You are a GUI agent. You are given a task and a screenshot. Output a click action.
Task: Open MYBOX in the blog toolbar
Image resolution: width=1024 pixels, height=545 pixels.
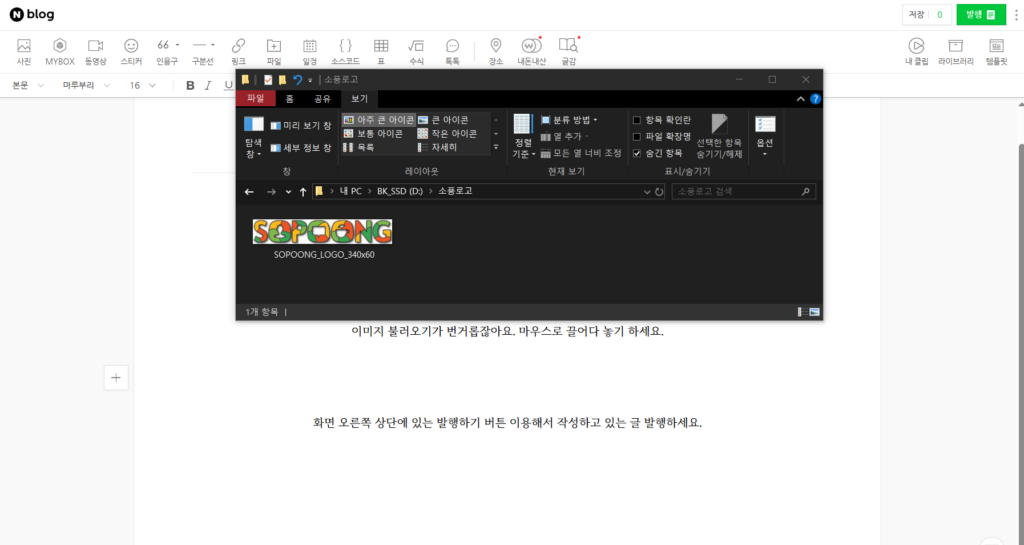(59, 52)
